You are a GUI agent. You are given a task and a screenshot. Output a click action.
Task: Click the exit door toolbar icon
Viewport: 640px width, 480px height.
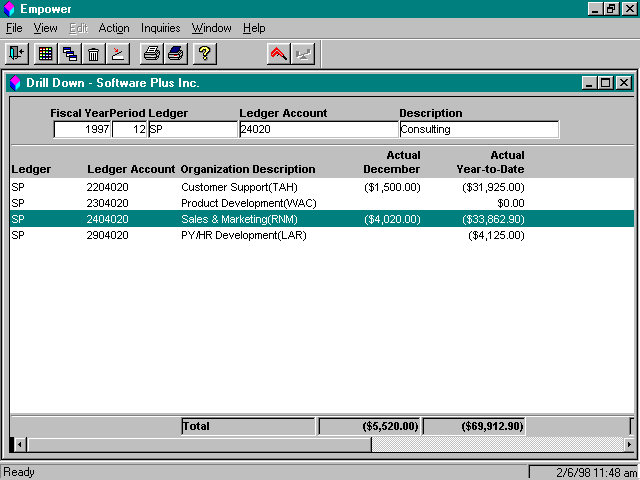17,53
